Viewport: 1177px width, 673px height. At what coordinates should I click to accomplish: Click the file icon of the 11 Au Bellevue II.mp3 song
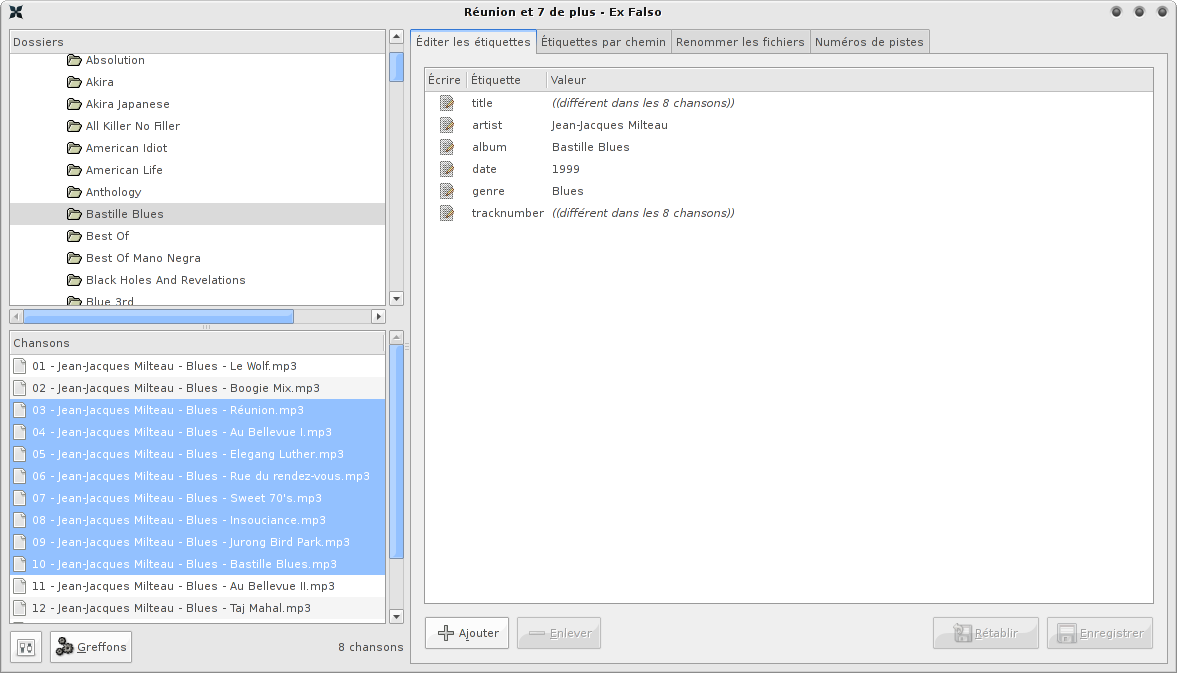pos(20,586)
